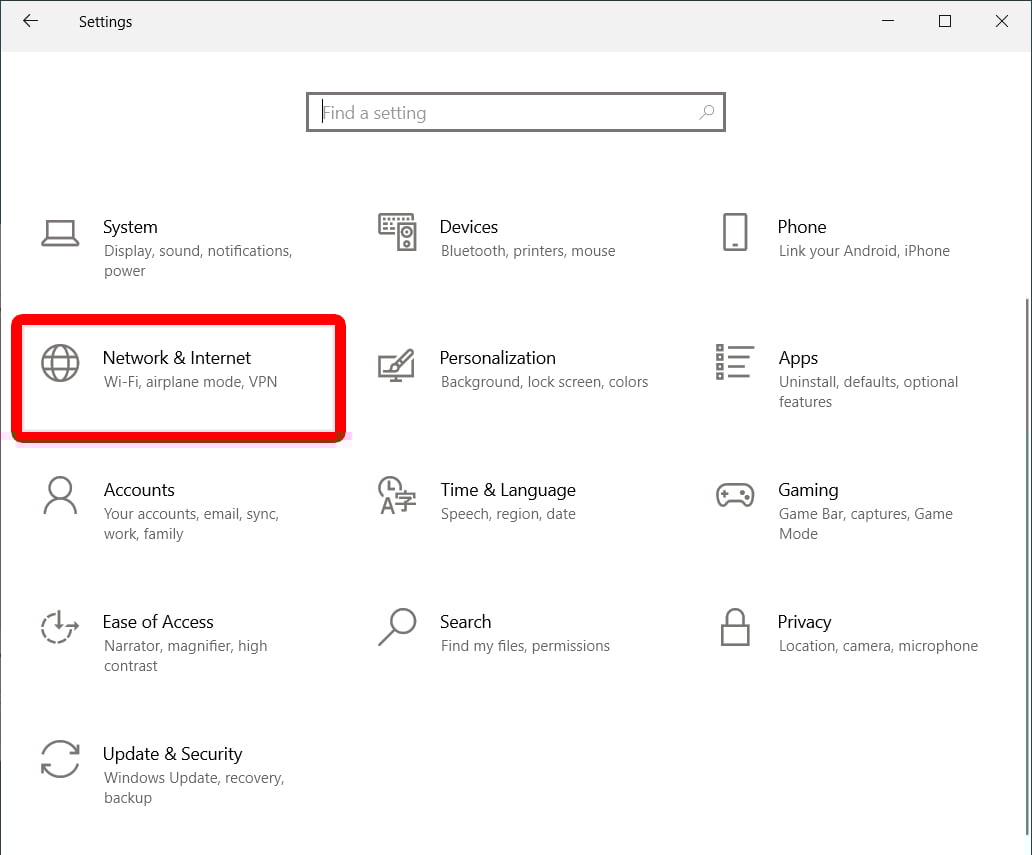This screenshot has height=855, width=1032.
Task: Go back using the back arrow
Action: coord(30,21)
